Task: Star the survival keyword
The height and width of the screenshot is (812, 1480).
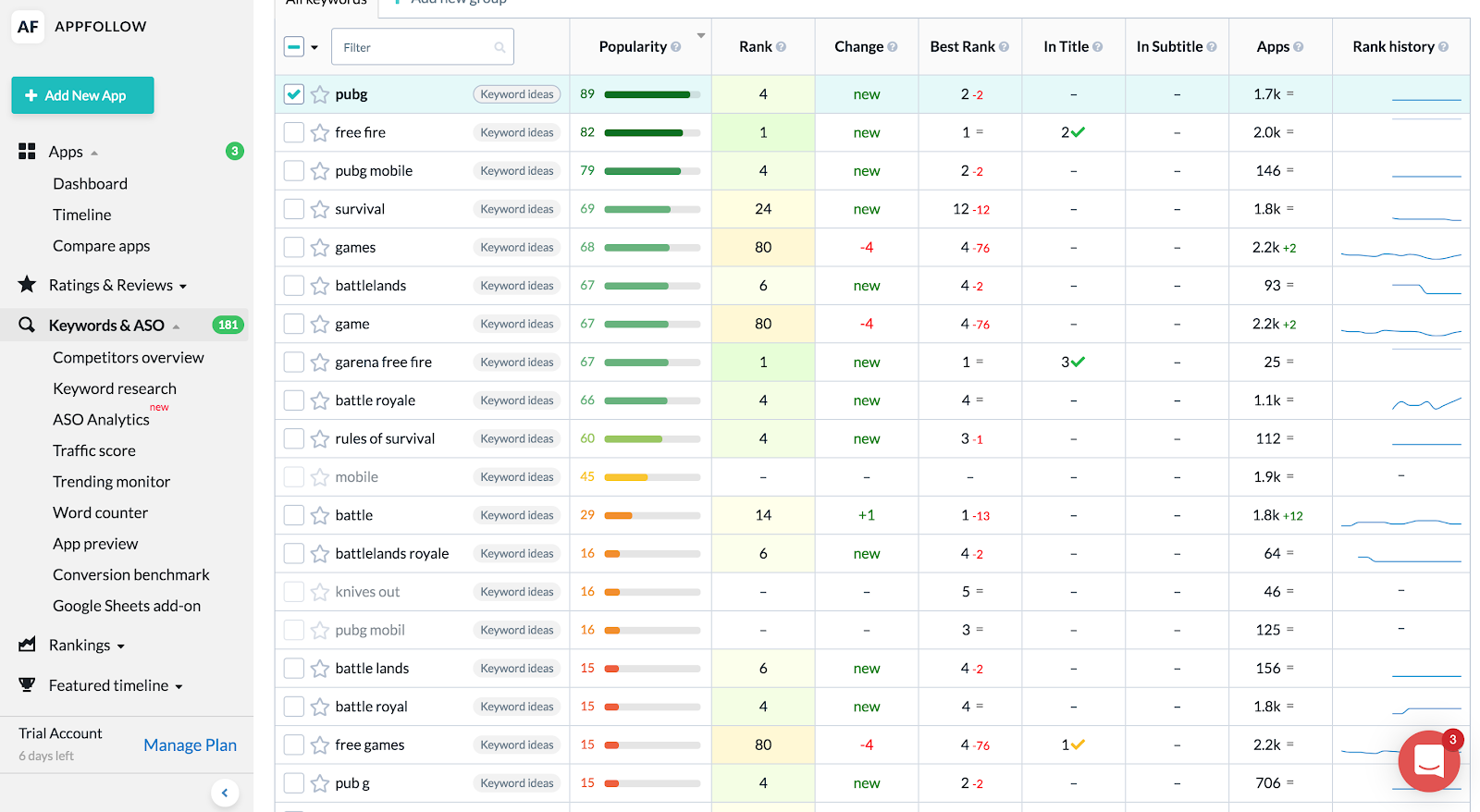Action: (x=320, y=209)
